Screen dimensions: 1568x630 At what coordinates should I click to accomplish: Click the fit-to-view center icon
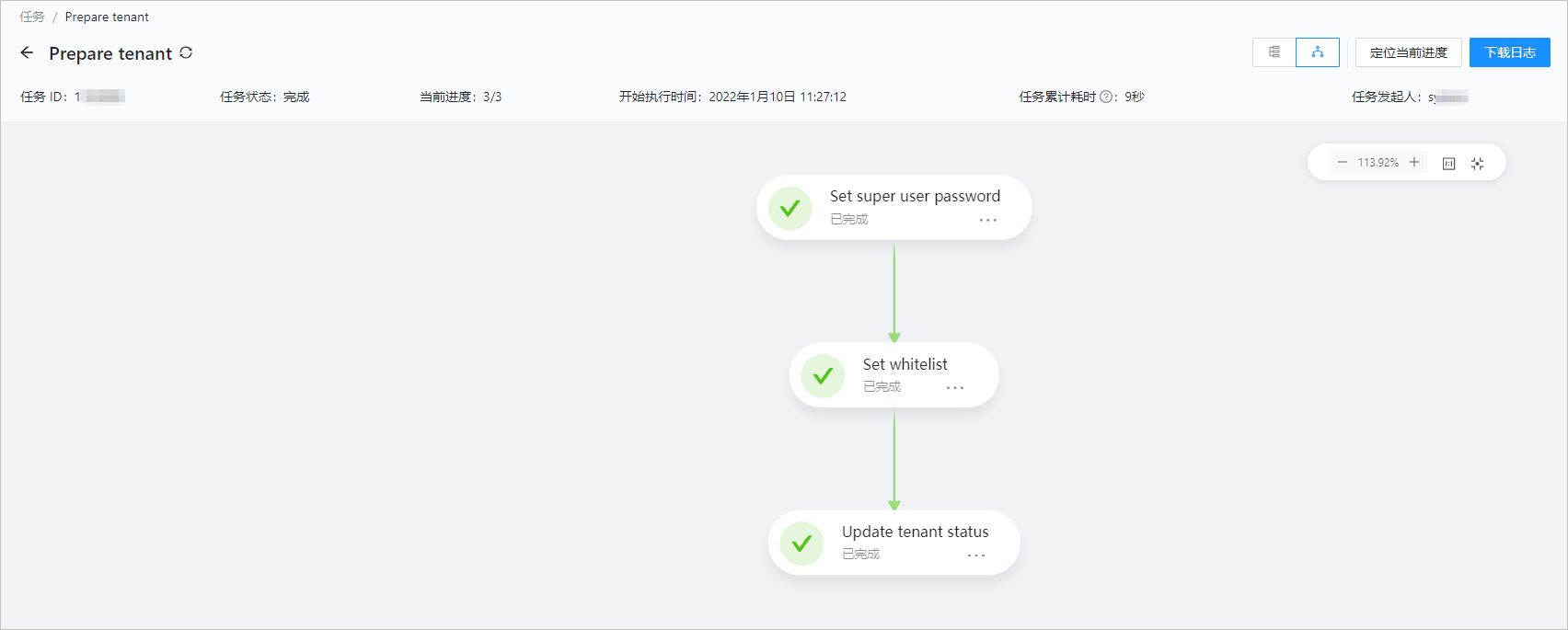coord(1478,164)
